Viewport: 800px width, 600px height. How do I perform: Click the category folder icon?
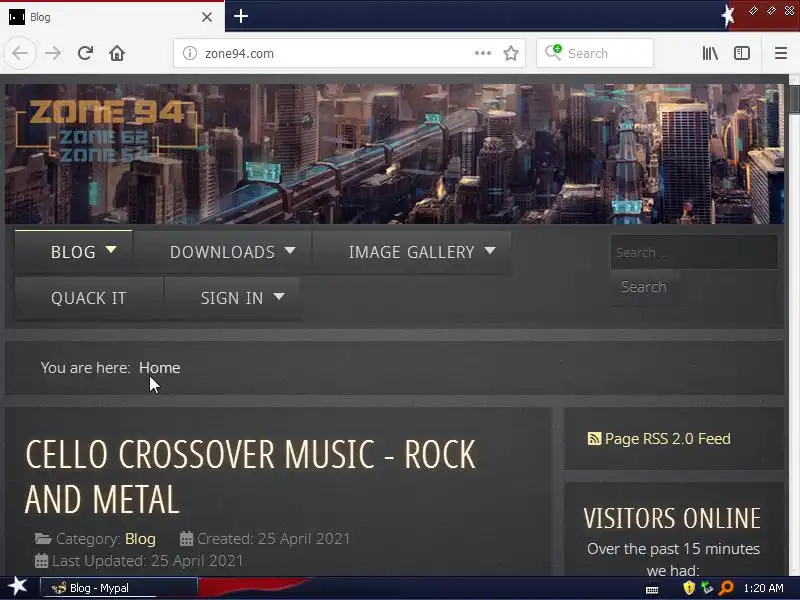43,539
